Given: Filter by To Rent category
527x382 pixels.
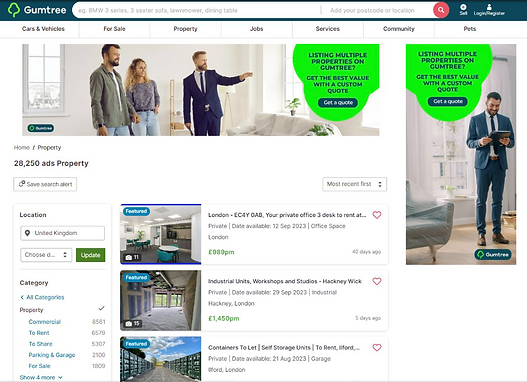Looking at the screenshot, I should [39, 333].
